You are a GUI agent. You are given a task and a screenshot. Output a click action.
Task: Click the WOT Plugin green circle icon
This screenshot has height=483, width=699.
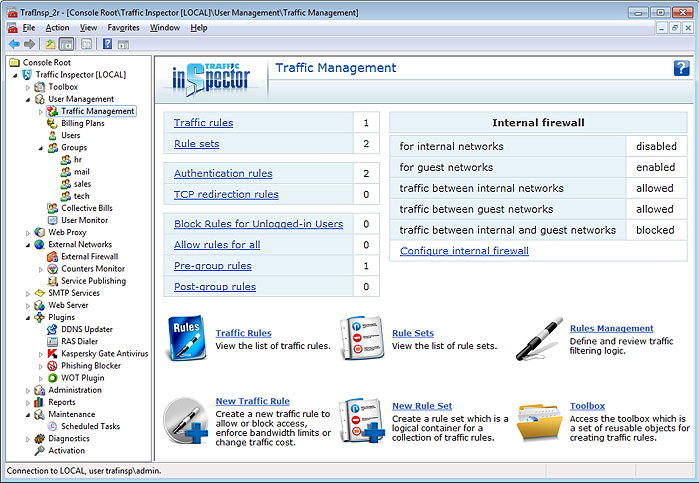point(53,378)
